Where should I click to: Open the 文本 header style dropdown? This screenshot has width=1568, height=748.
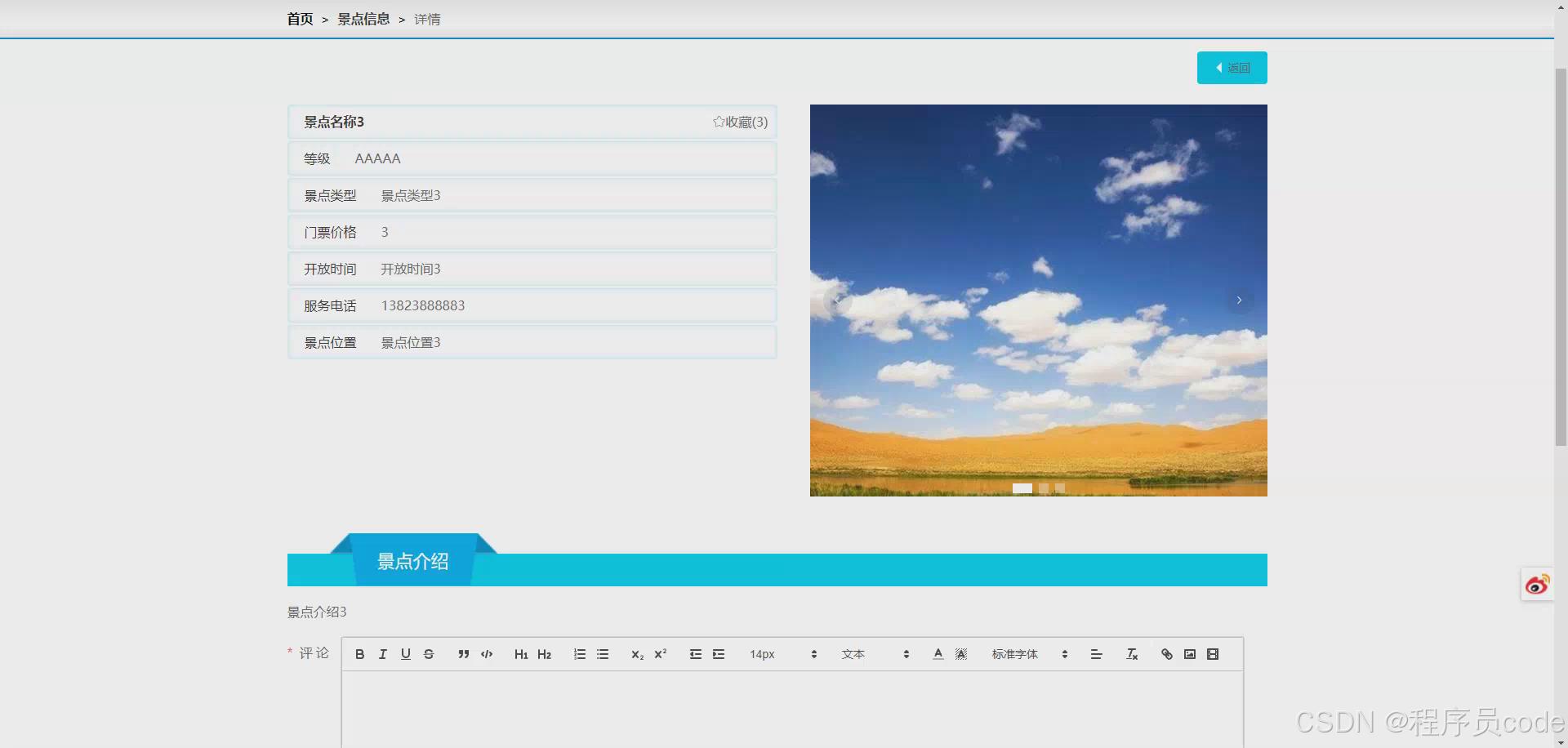(875, 654)
